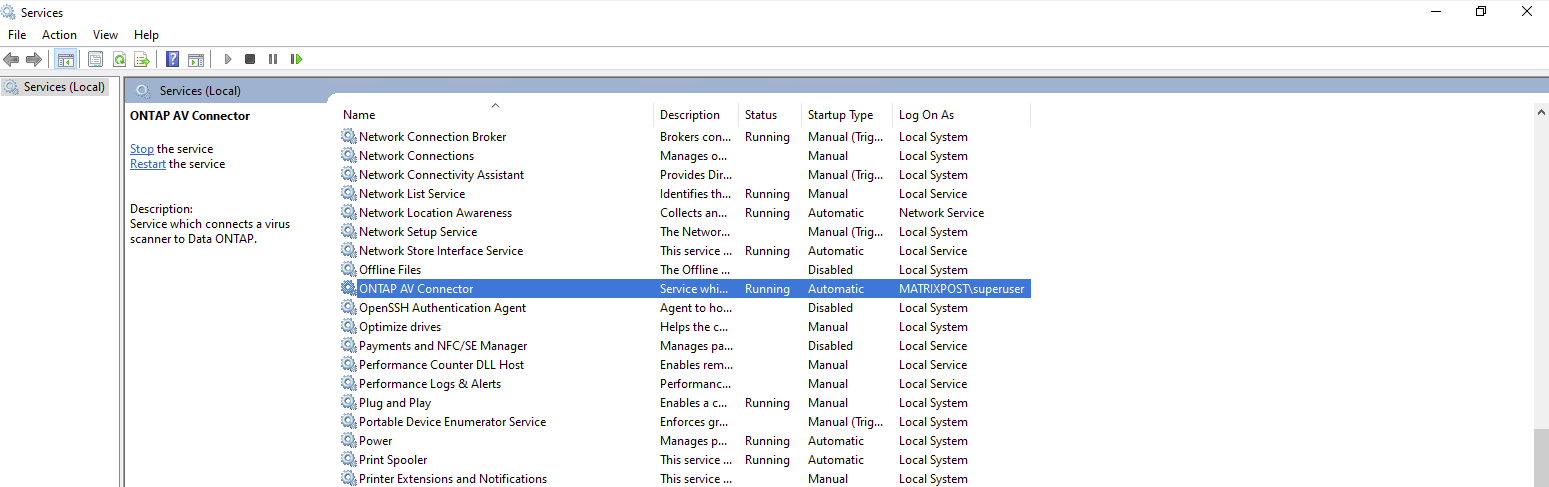Click the blue Help toolbar icon
This screenshot has width=1549, height=487.
[173, 60]
